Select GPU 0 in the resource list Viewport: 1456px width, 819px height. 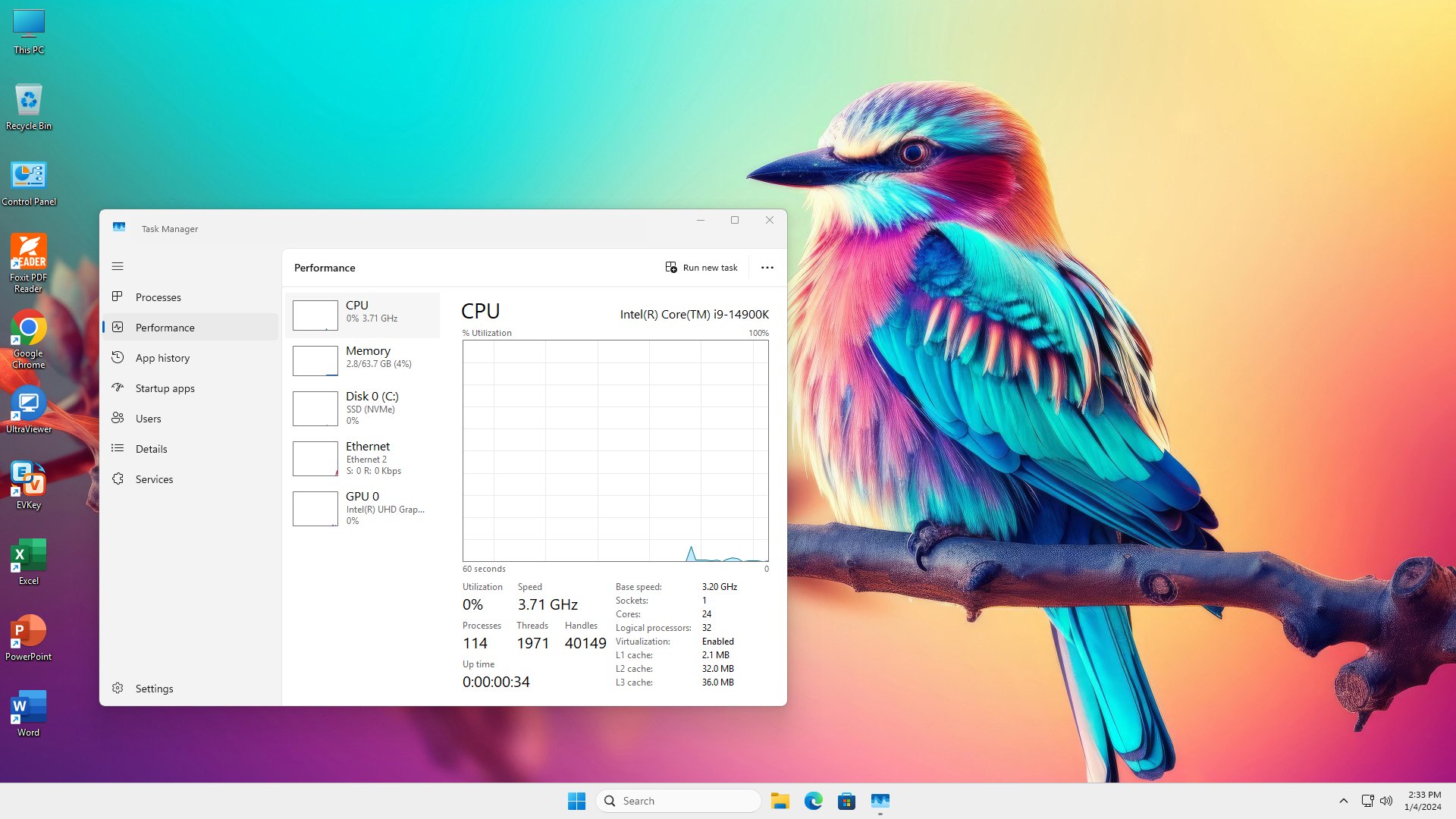coord(362,508)
